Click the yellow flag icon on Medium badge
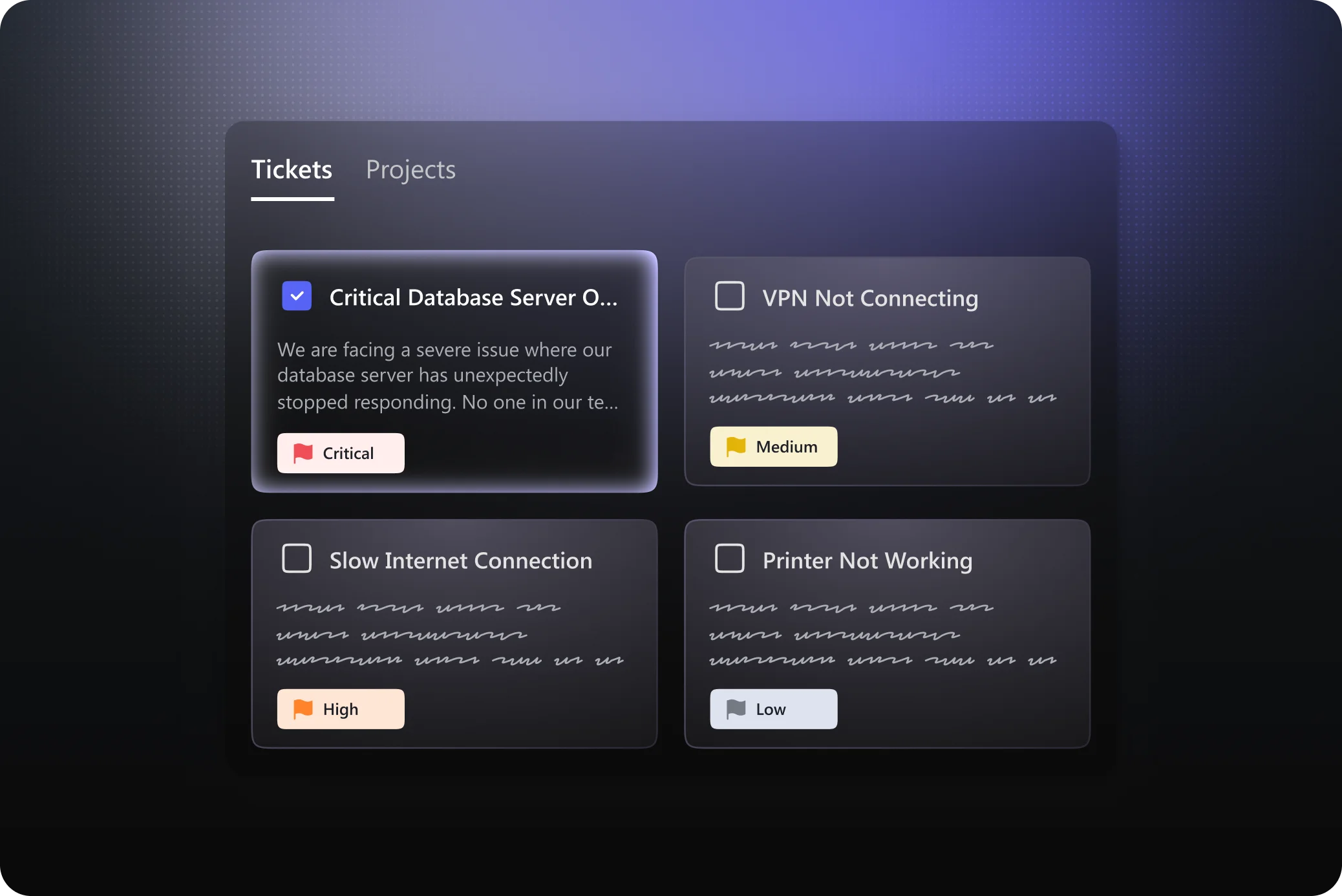This screenshot has height=896, width=1342. coord(736,447)
